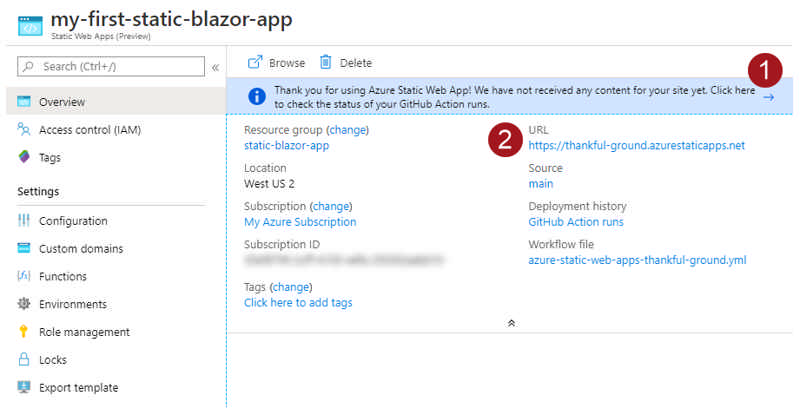Click the Overview sidebar icon

pos(24,101)
